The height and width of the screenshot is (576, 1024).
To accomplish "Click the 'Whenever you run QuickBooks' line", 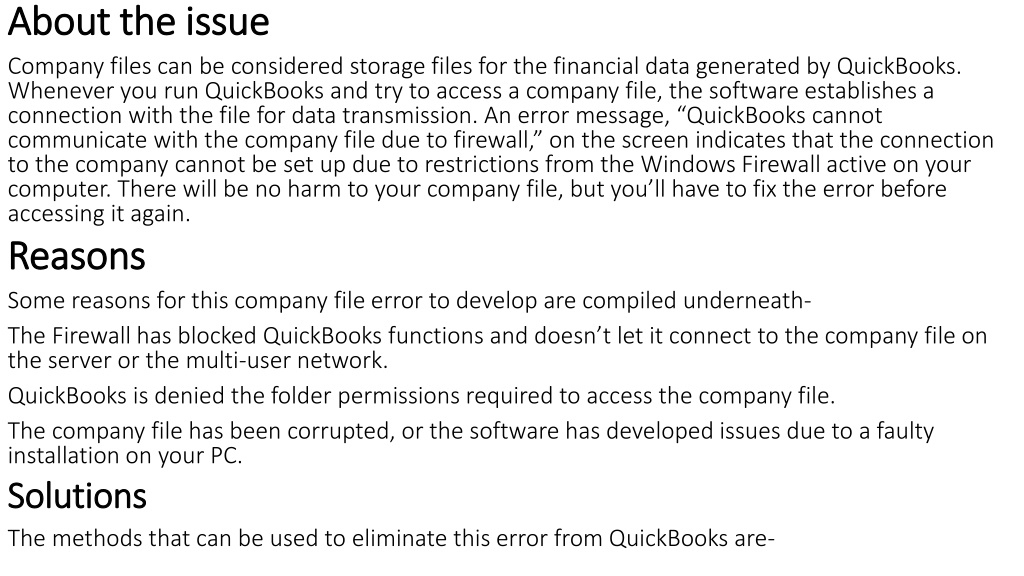I will 471,91.
